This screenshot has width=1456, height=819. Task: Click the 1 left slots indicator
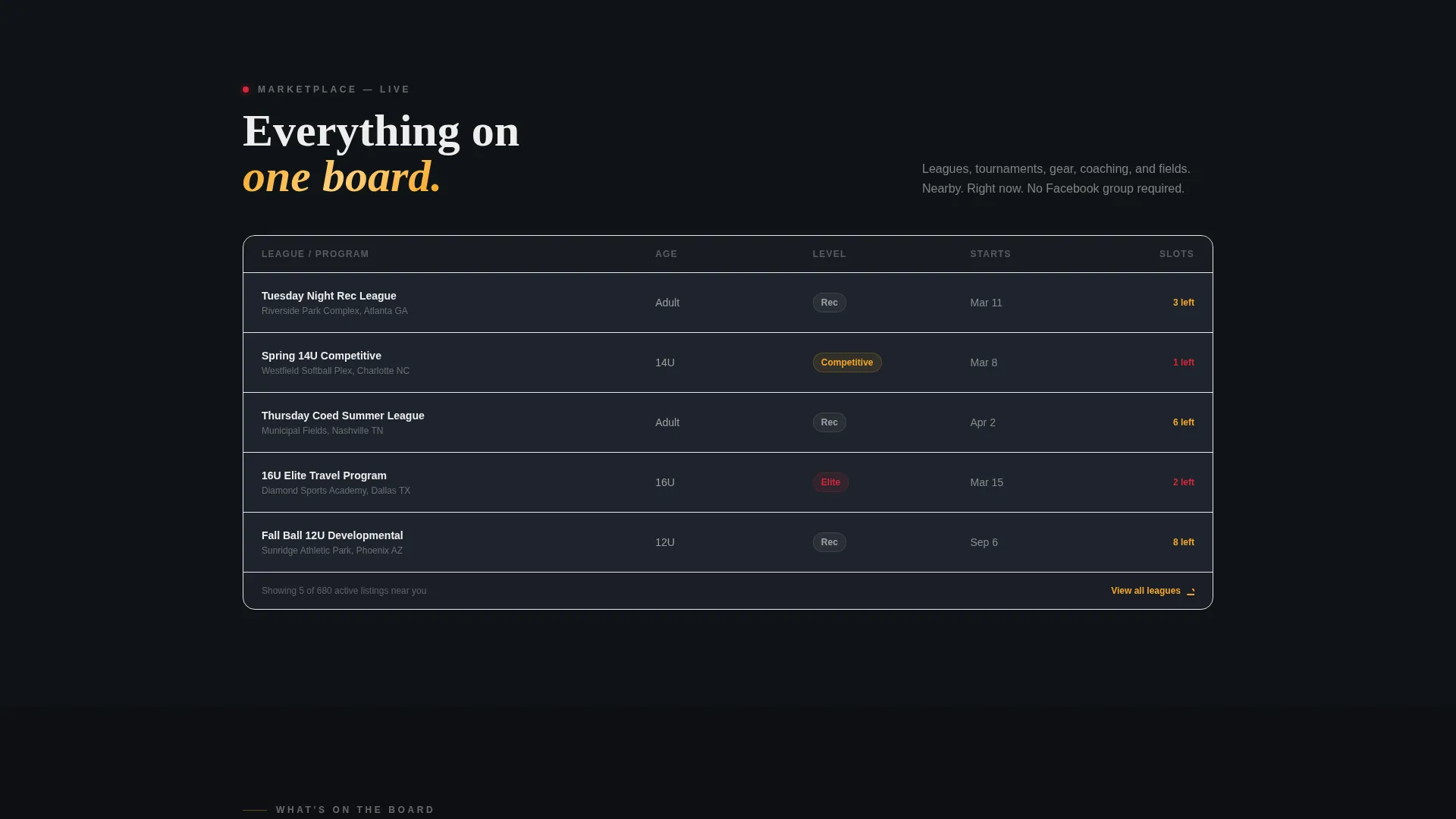[1183, 362]
